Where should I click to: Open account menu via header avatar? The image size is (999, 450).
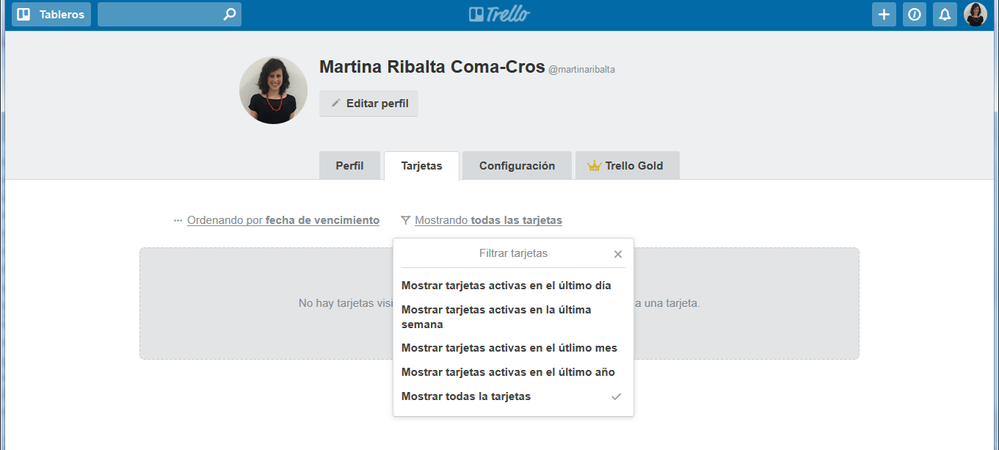click(x=975, y=14)
